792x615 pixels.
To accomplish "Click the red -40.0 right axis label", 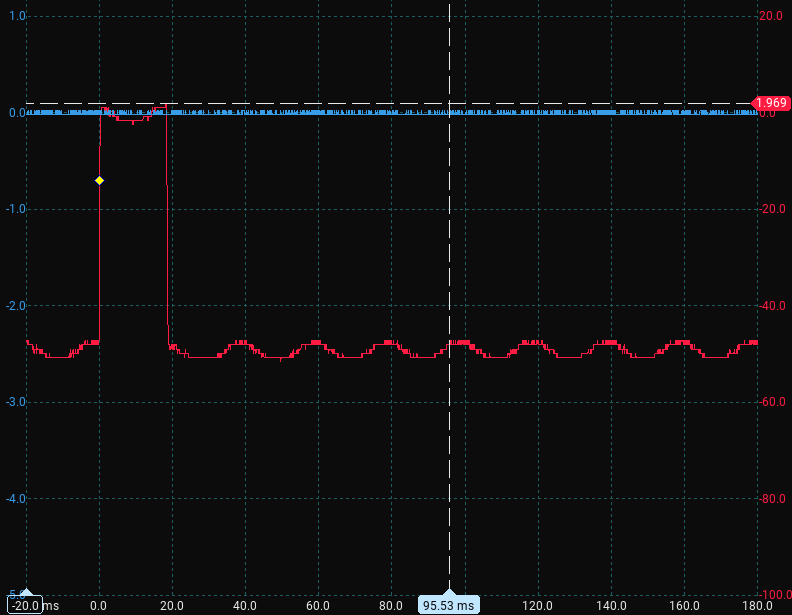I will (769, 305).
